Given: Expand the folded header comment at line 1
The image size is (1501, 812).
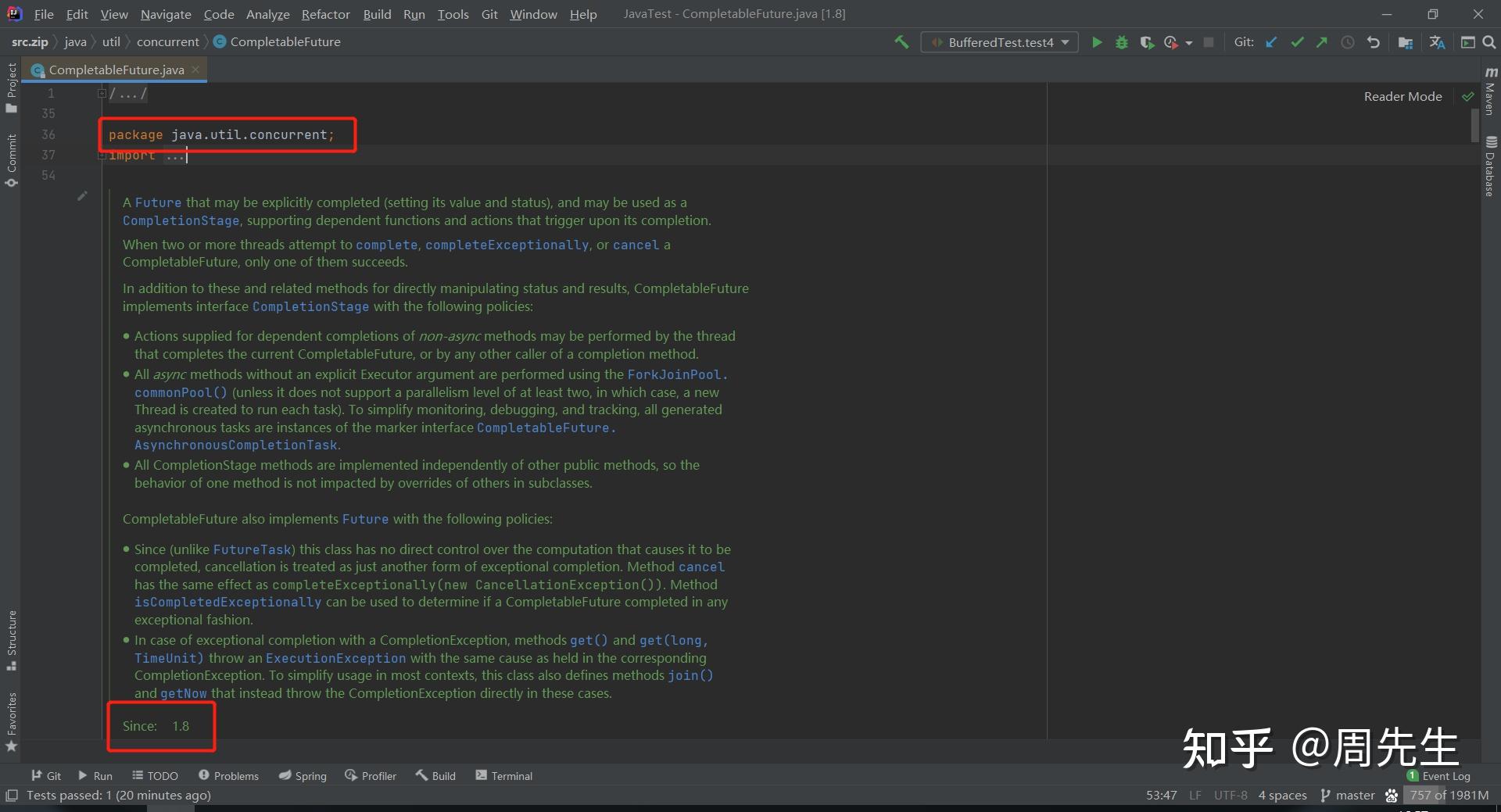Looking at the screenshot, I should pos(102,93).
